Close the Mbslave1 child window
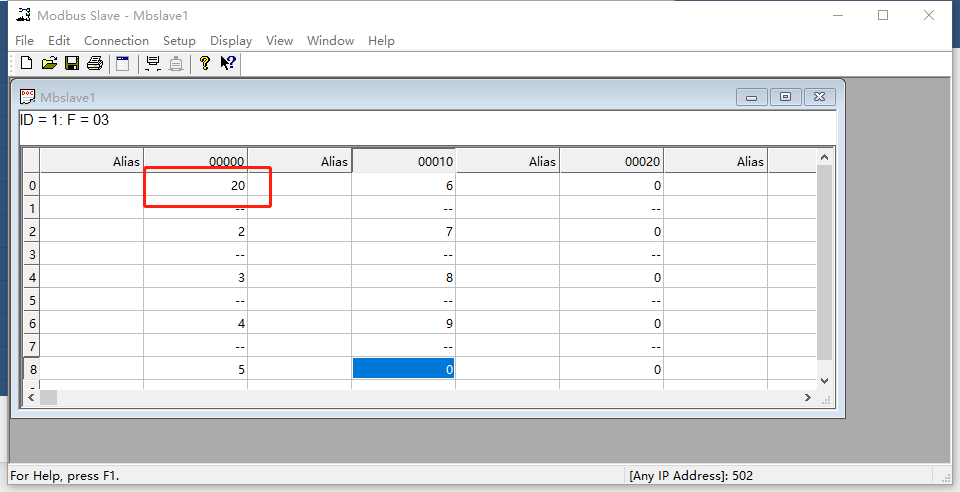The height and width of the screenshot is (492, 960). tap(820, 97)
